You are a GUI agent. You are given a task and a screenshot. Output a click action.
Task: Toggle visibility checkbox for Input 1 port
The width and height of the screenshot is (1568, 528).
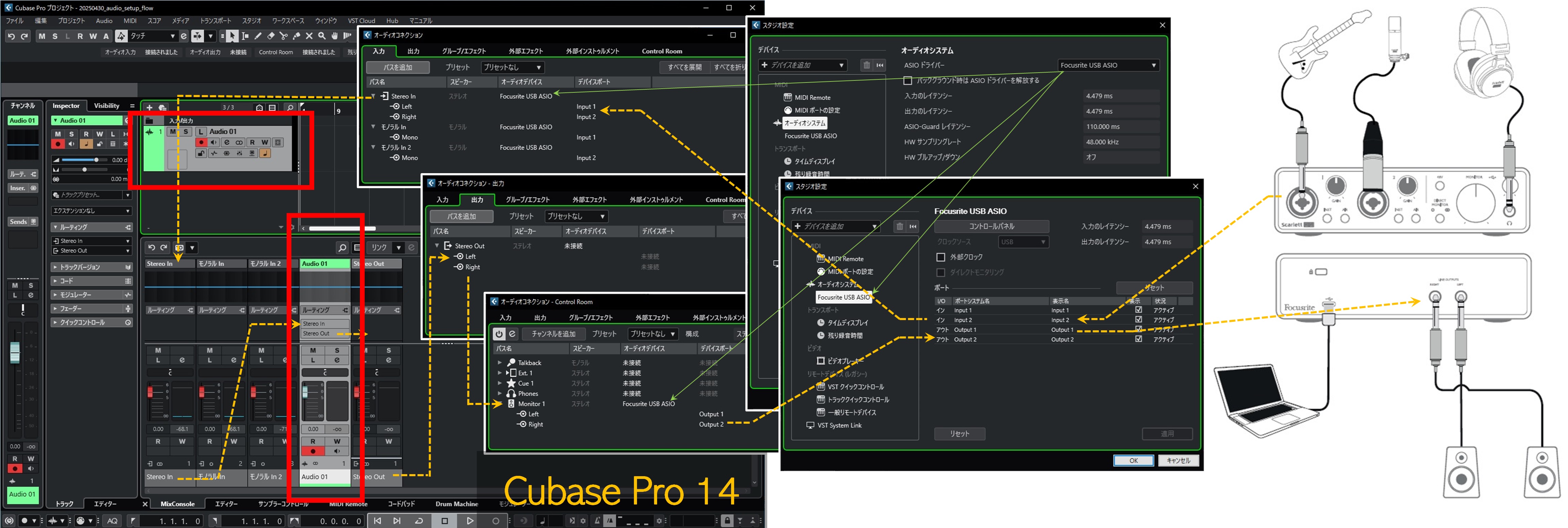[1138, 310]
